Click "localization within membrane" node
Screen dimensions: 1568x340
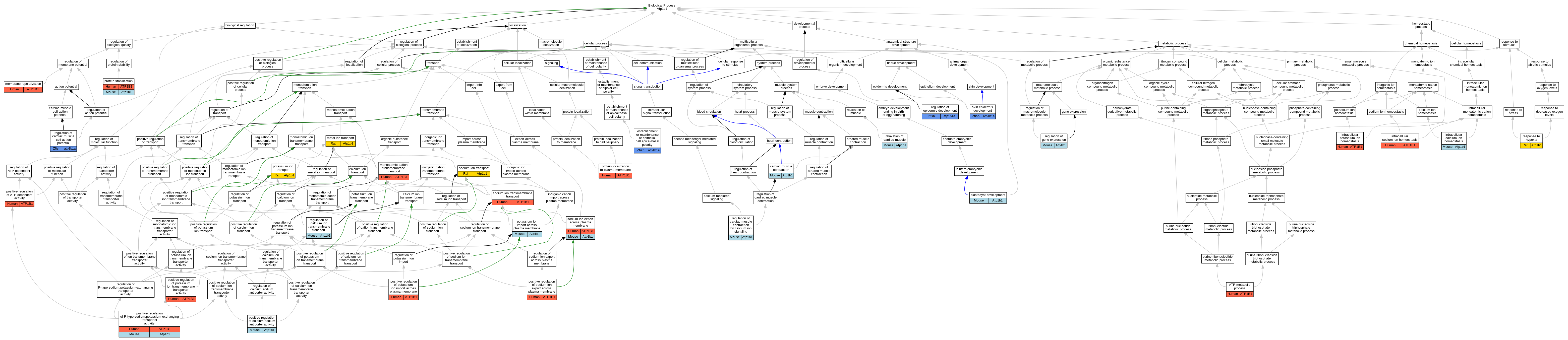point(537,112)
